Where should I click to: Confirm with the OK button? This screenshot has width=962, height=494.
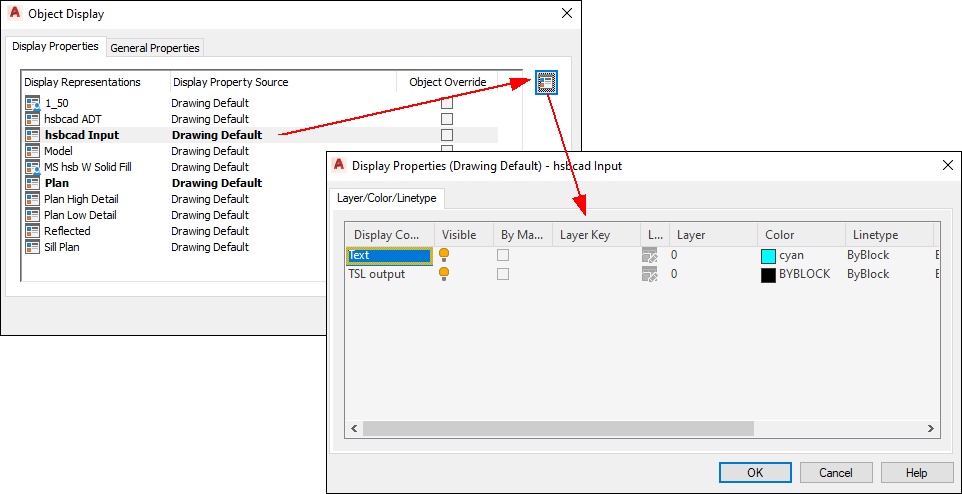click(x=755, y=473)
